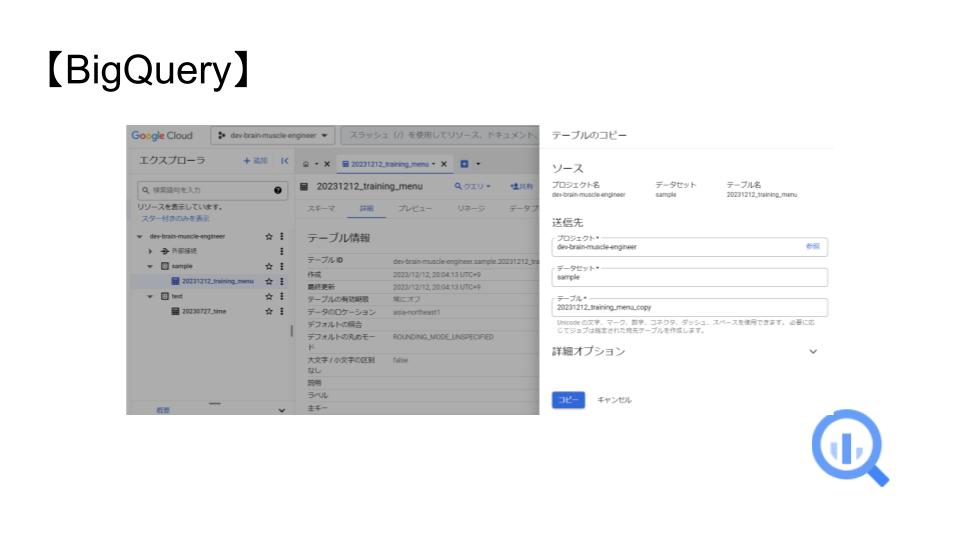Close the 20231212_training_menu tab
Viewport: 960px width, 540px height.
444,164
